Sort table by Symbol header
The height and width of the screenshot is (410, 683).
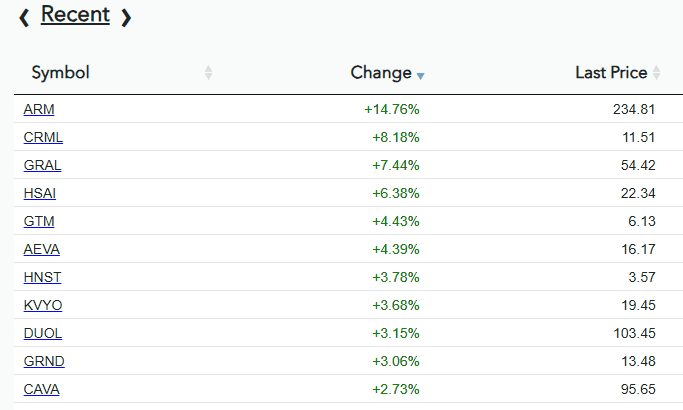coord(61,73)
